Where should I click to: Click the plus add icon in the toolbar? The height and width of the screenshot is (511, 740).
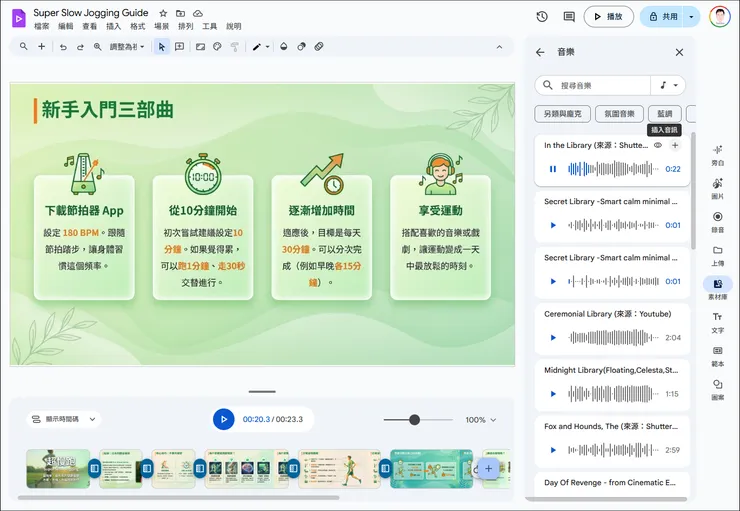tap(42, 46)
